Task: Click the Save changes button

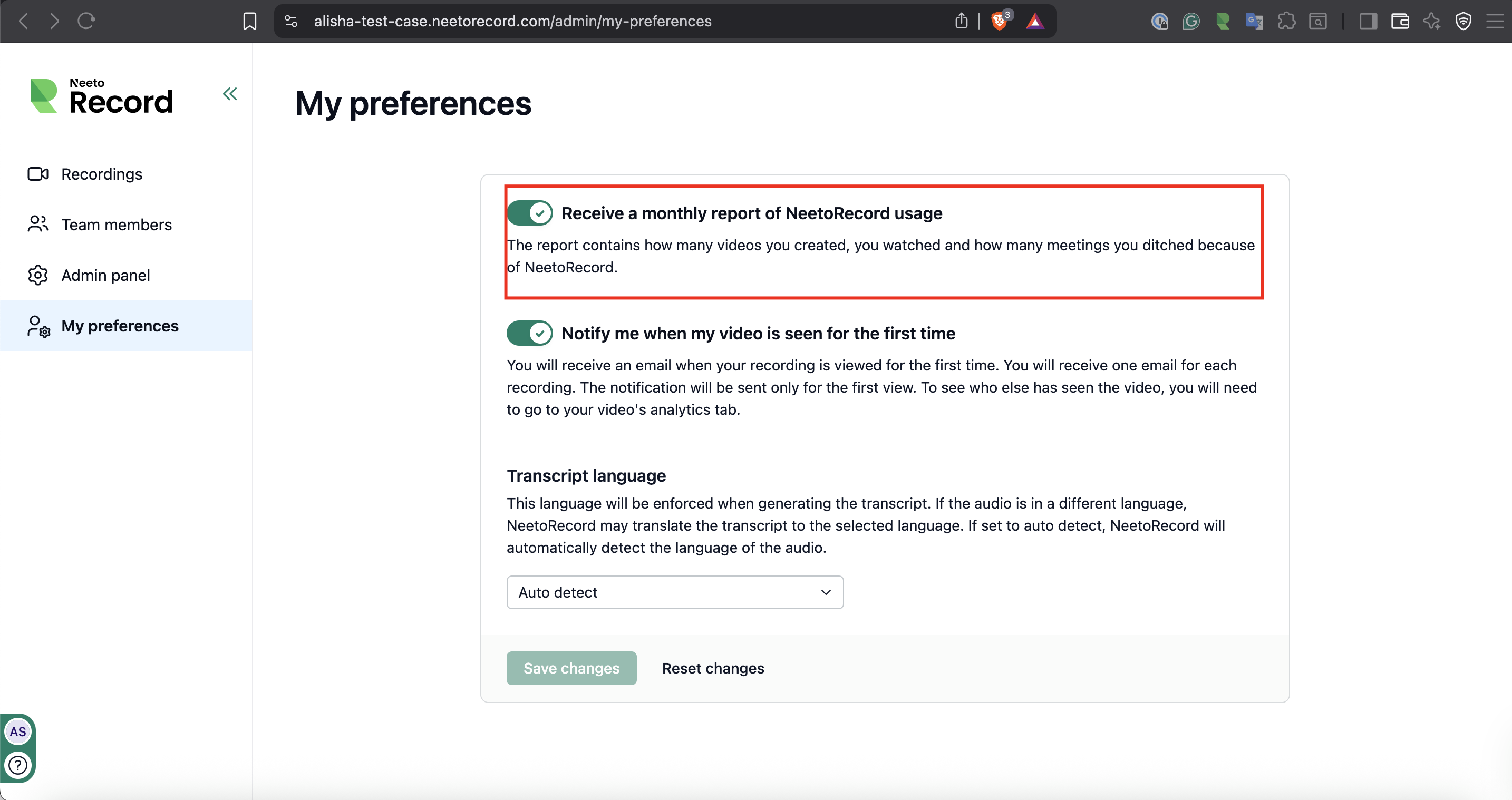Action: click(x=571, y=668)
